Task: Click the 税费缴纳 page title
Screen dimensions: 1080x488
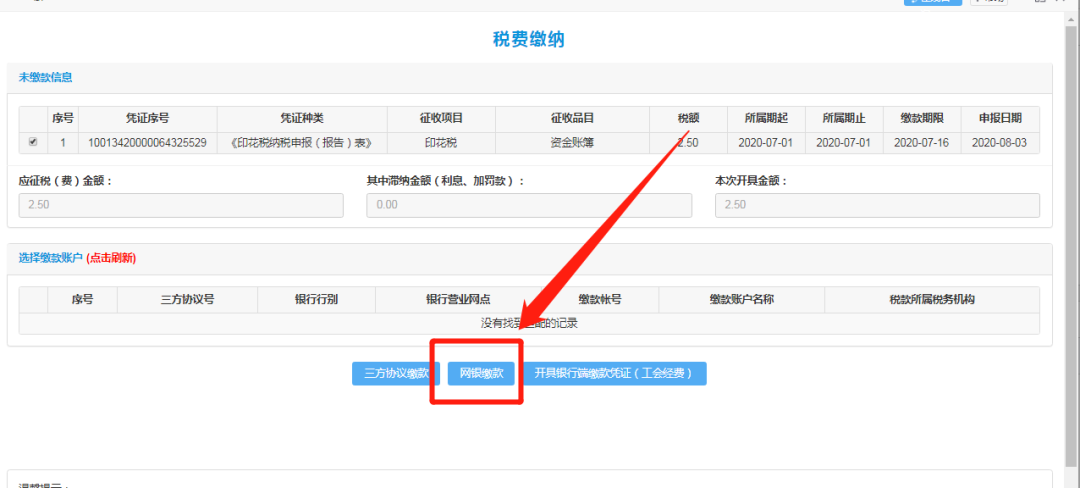Action: pyautogui.click(x=529, y=39)
